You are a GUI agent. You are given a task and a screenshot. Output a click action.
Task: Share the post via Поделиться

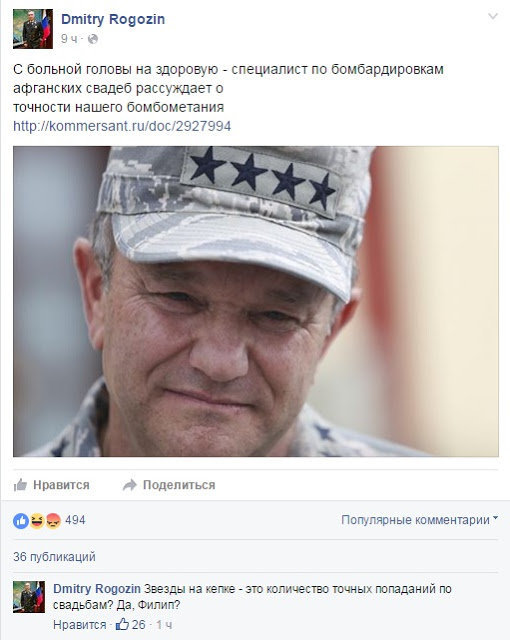tap(179, 485)
